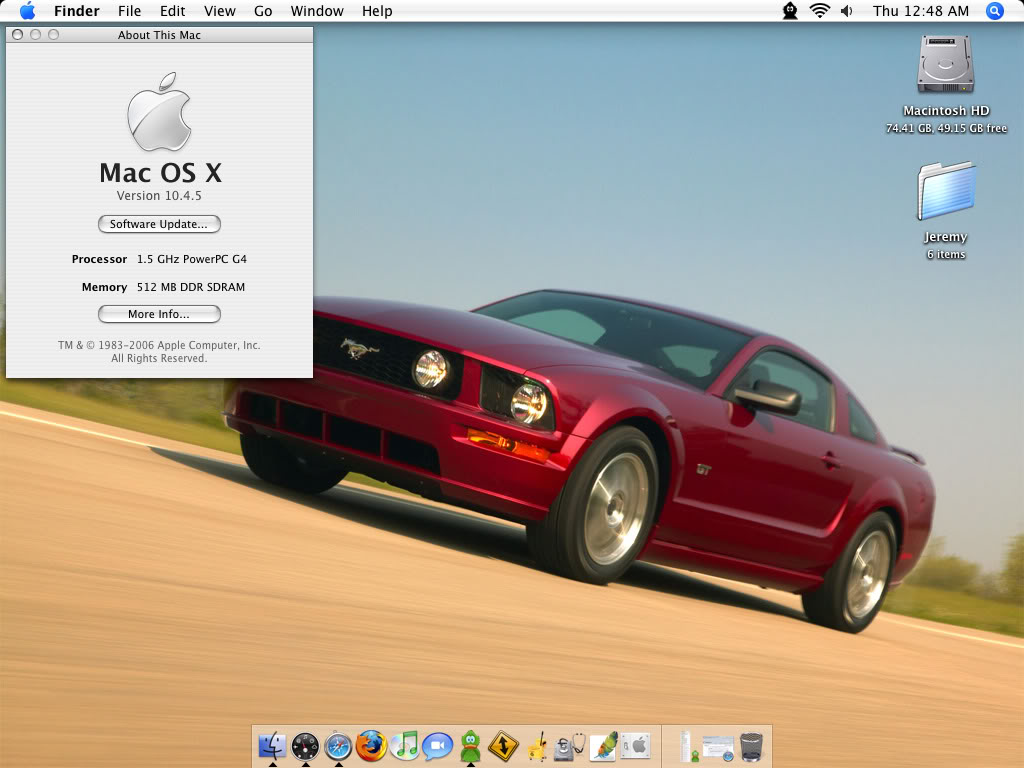Launch Safari from the Dock

pos(338,746)
